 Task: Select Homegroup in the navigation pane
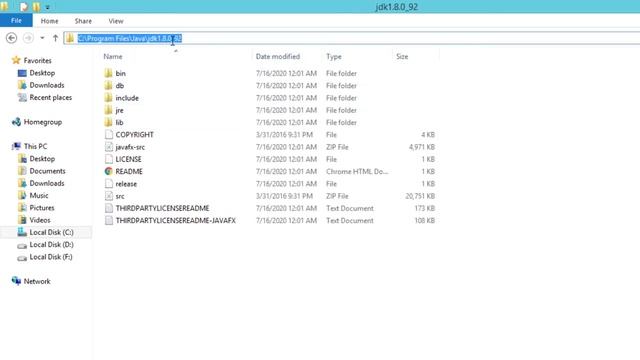click(x=42, y=122)
